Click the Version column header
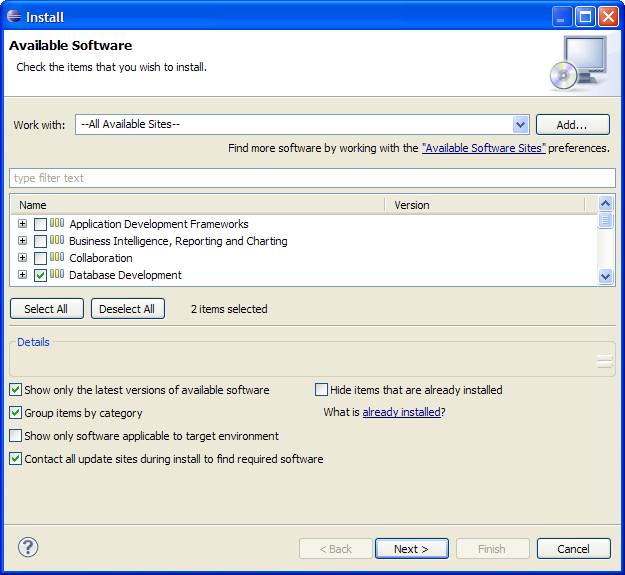This screenshot has width=625, height=575. point(485,205)
